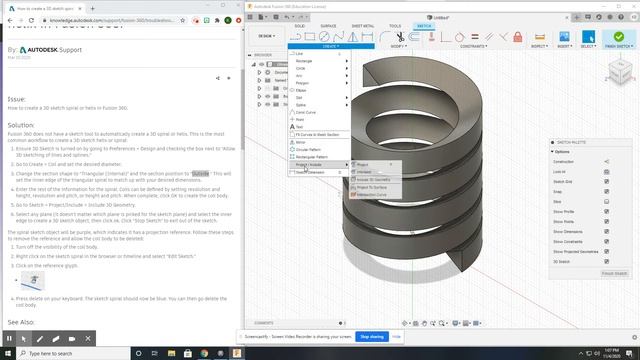This screenshot has width=640, height=360.
Task: Toggle the Show Dimensions checkbox
Action: (607, 231)
